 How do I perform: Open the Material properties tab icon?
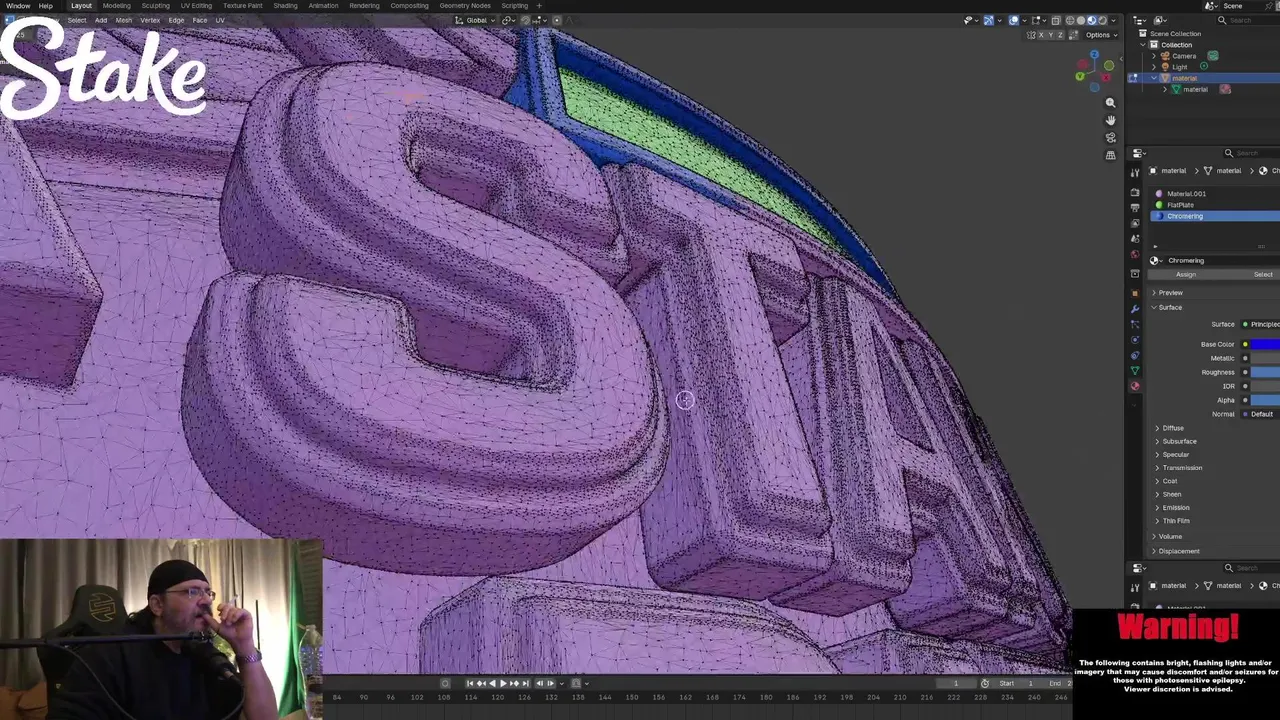pos(1134,386)
